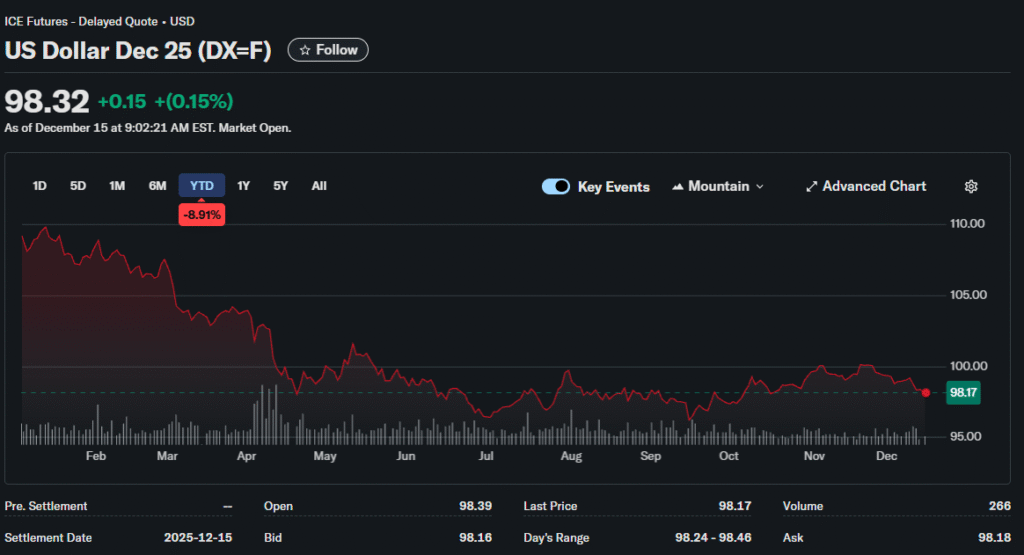
Task: Select the YTD time range
Action: (x=202, y=186)
